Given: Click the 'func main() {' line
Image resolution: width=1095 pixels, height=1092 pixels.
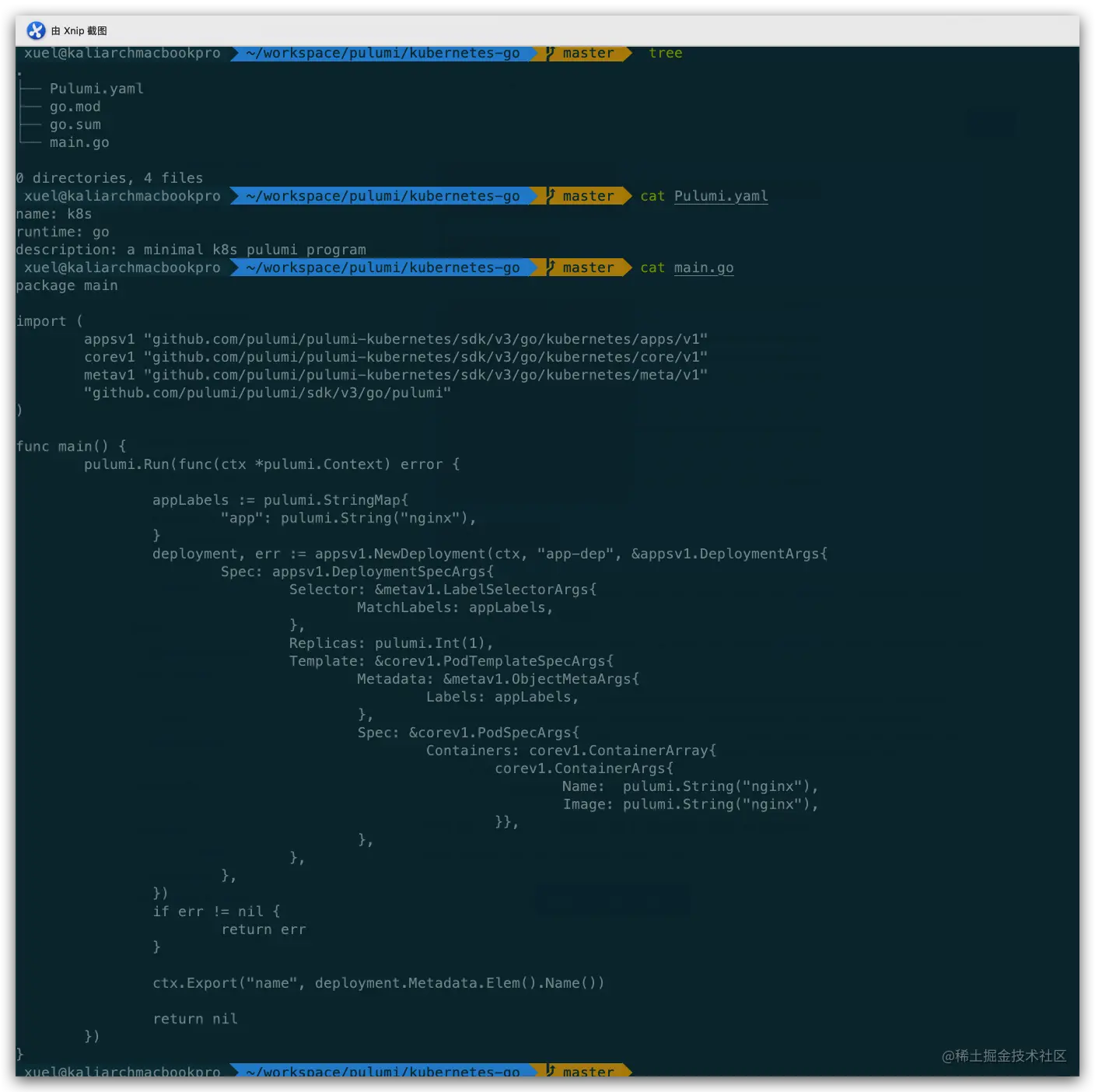Looking at the screenshot, I should [x=71, y=446].
